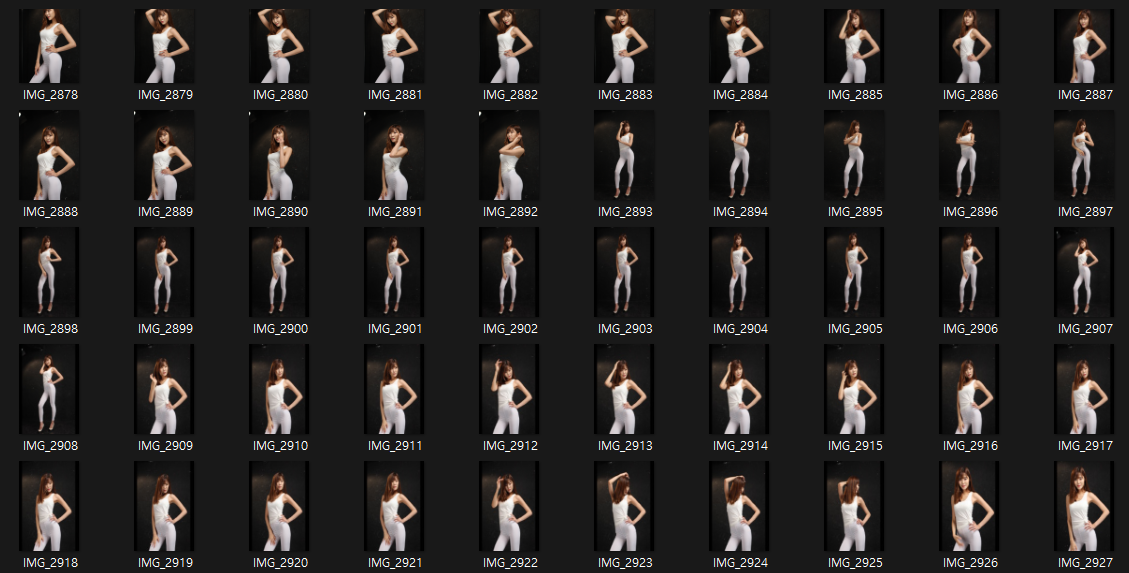
Task: Select the full-body IMG_2893 thumbnail
Action: coord(625,155)
